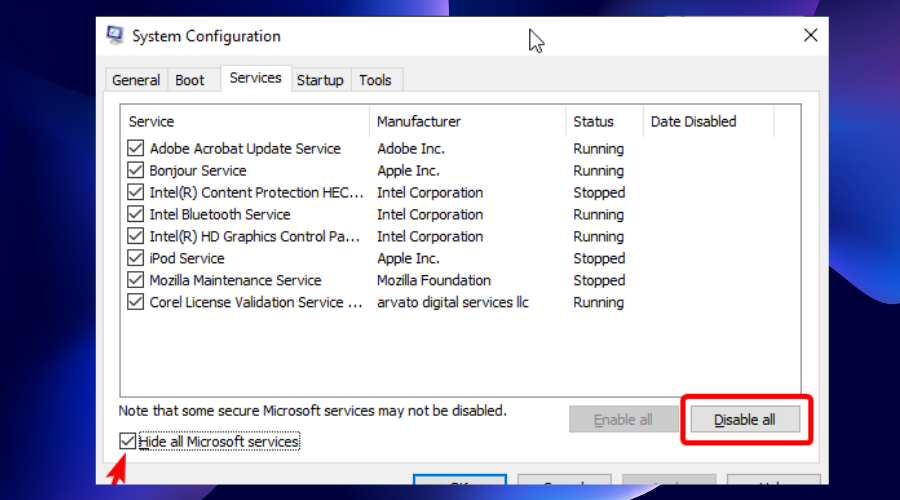Click the Date Disabled column header
900x500 pixels.
(708, 121)
